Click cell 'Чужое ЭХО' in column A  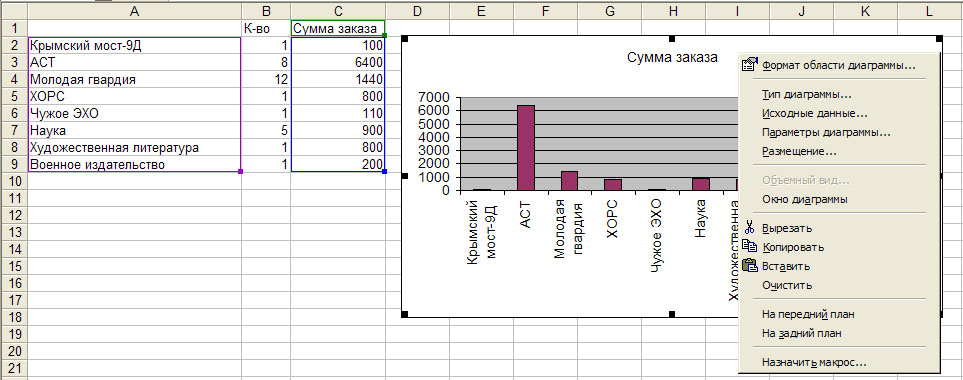click(x=135, y=114)
